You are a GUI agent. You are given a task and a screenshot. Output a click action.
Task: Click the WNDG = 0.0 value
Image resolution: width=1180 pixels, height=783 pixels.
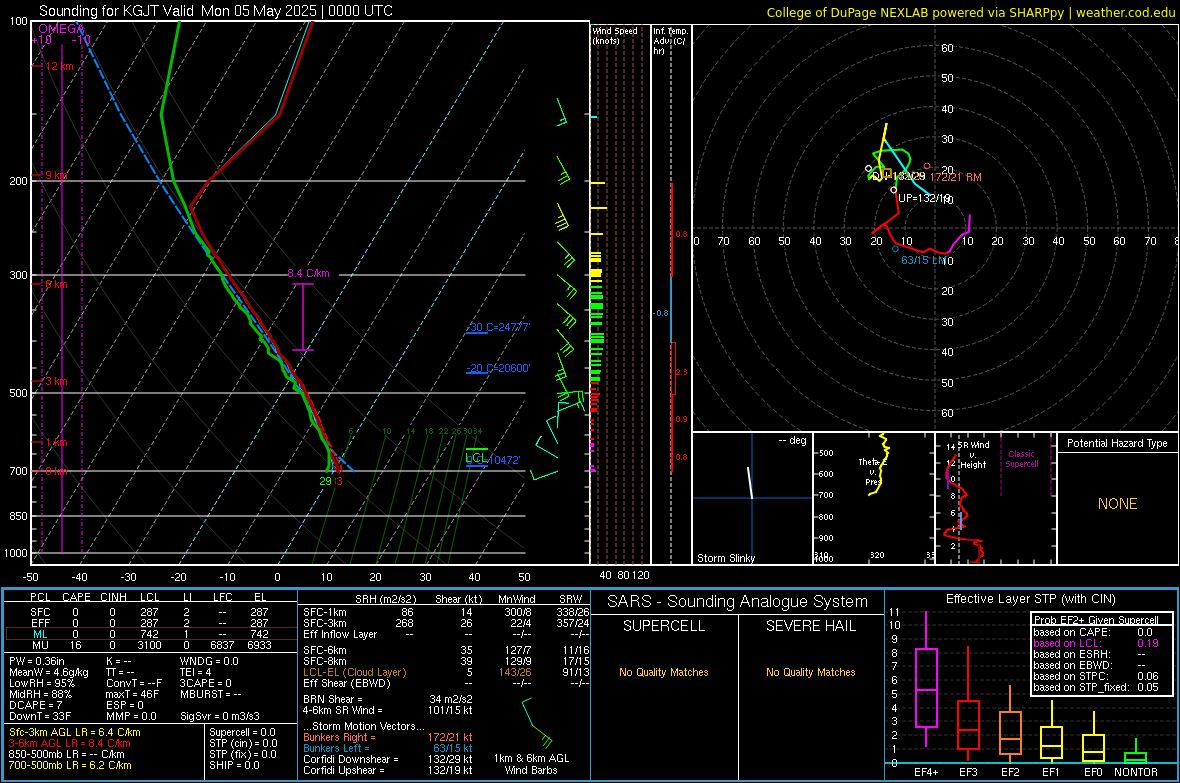pos(209,661)
